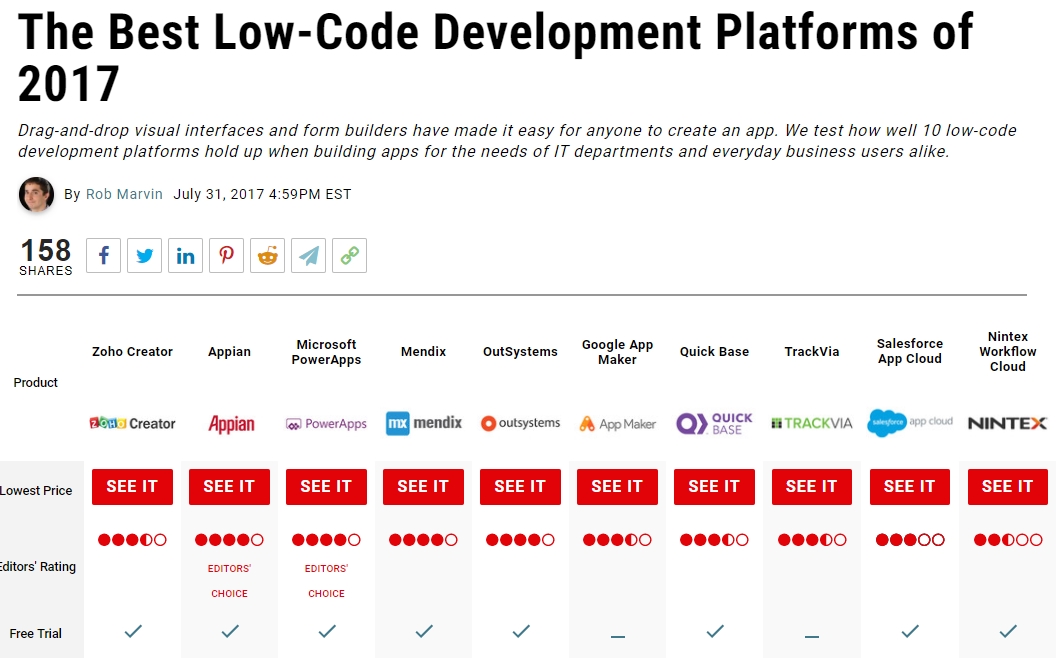Open Zoho Creator product name

(x=133, y=352)
